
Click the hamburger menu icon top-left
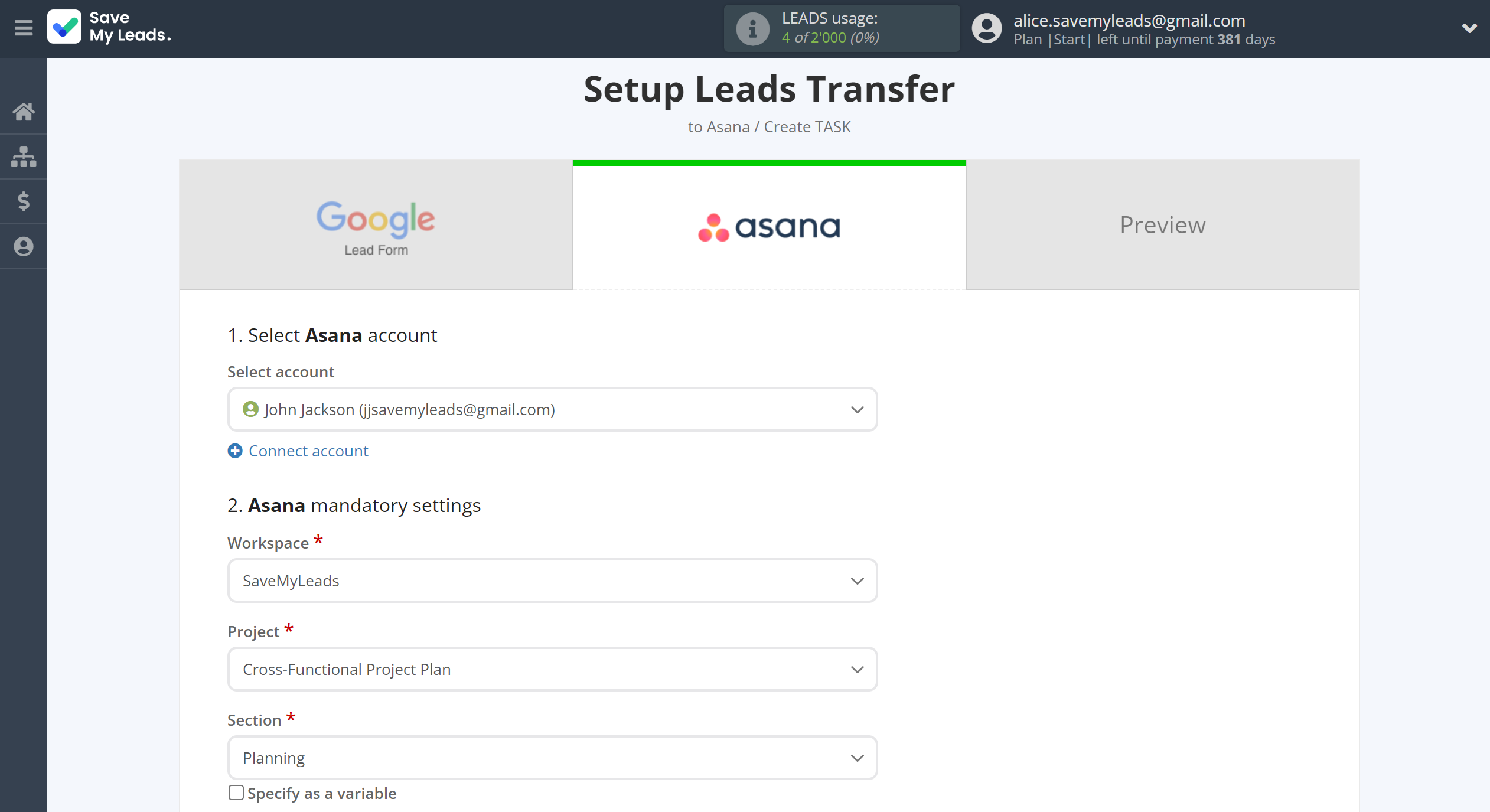(x=24, y=28)
